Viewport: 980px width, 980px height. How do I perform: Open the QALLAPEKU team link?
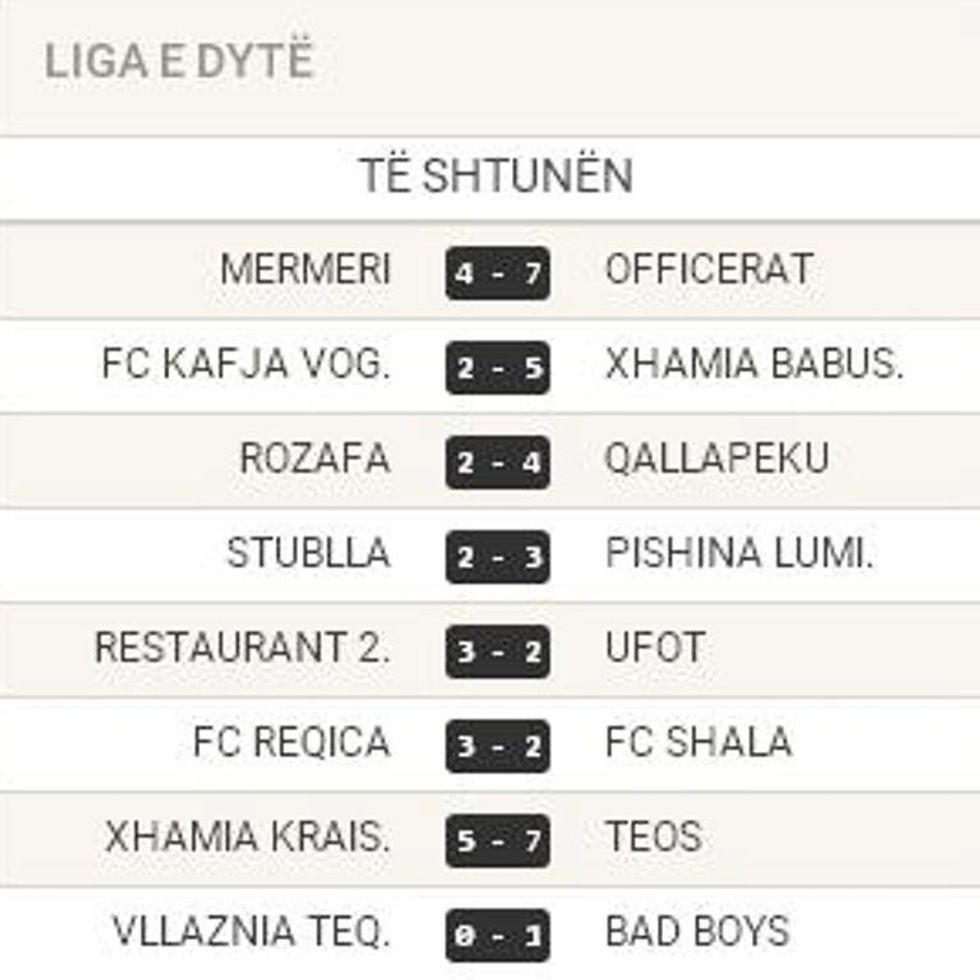click(x=717, y=459)
